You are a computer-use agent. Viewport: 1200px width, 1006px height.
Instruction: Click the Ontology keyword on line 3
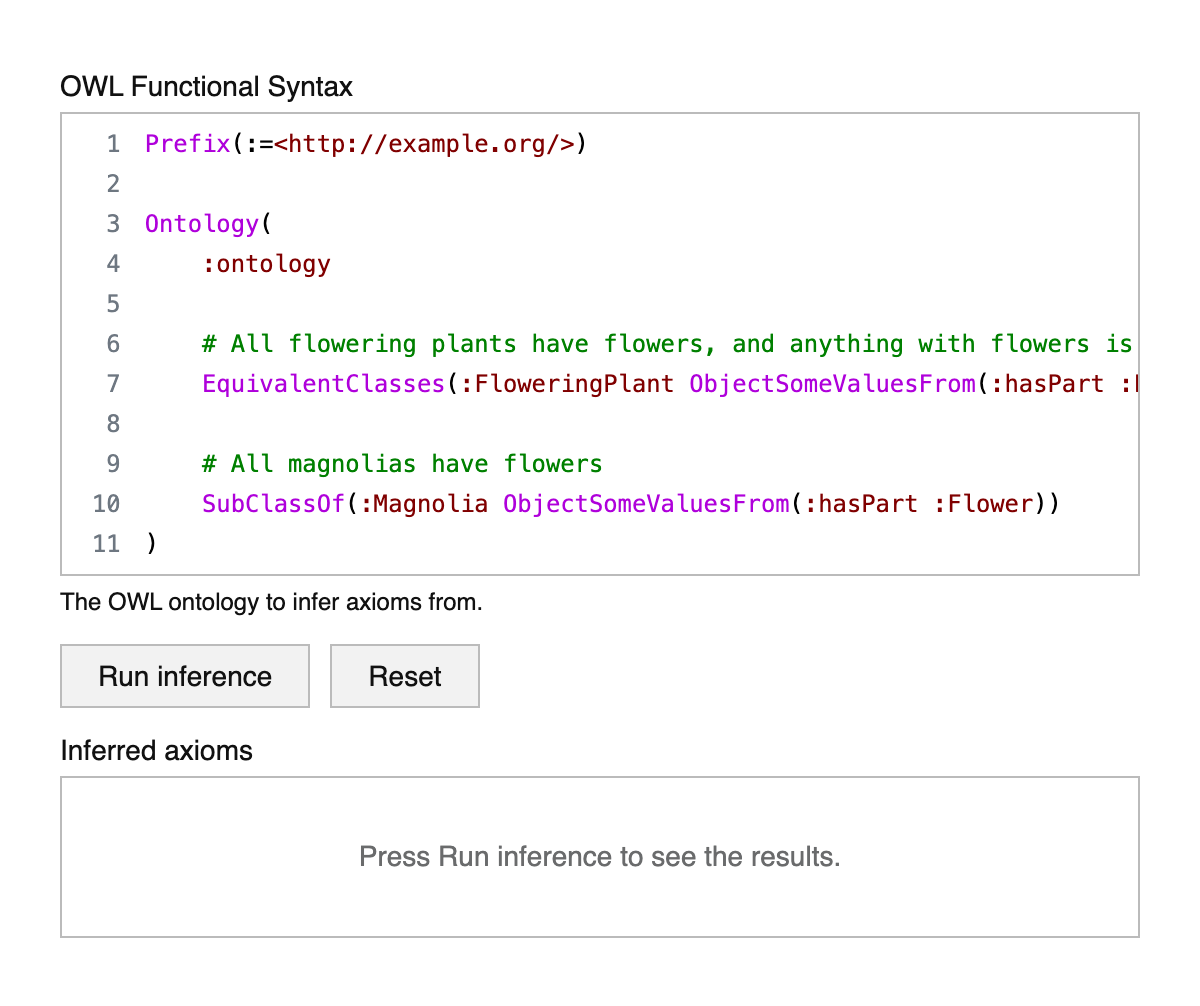click(201, 224)
